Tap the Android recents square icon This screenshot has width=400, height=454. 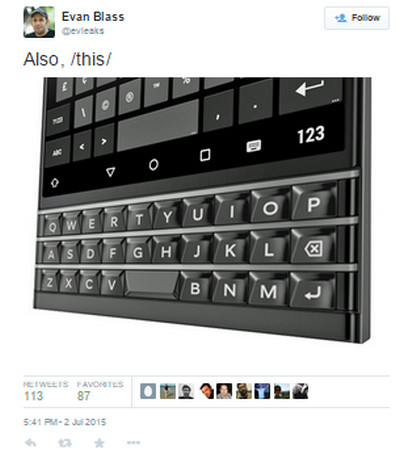(x=205, y=155)
